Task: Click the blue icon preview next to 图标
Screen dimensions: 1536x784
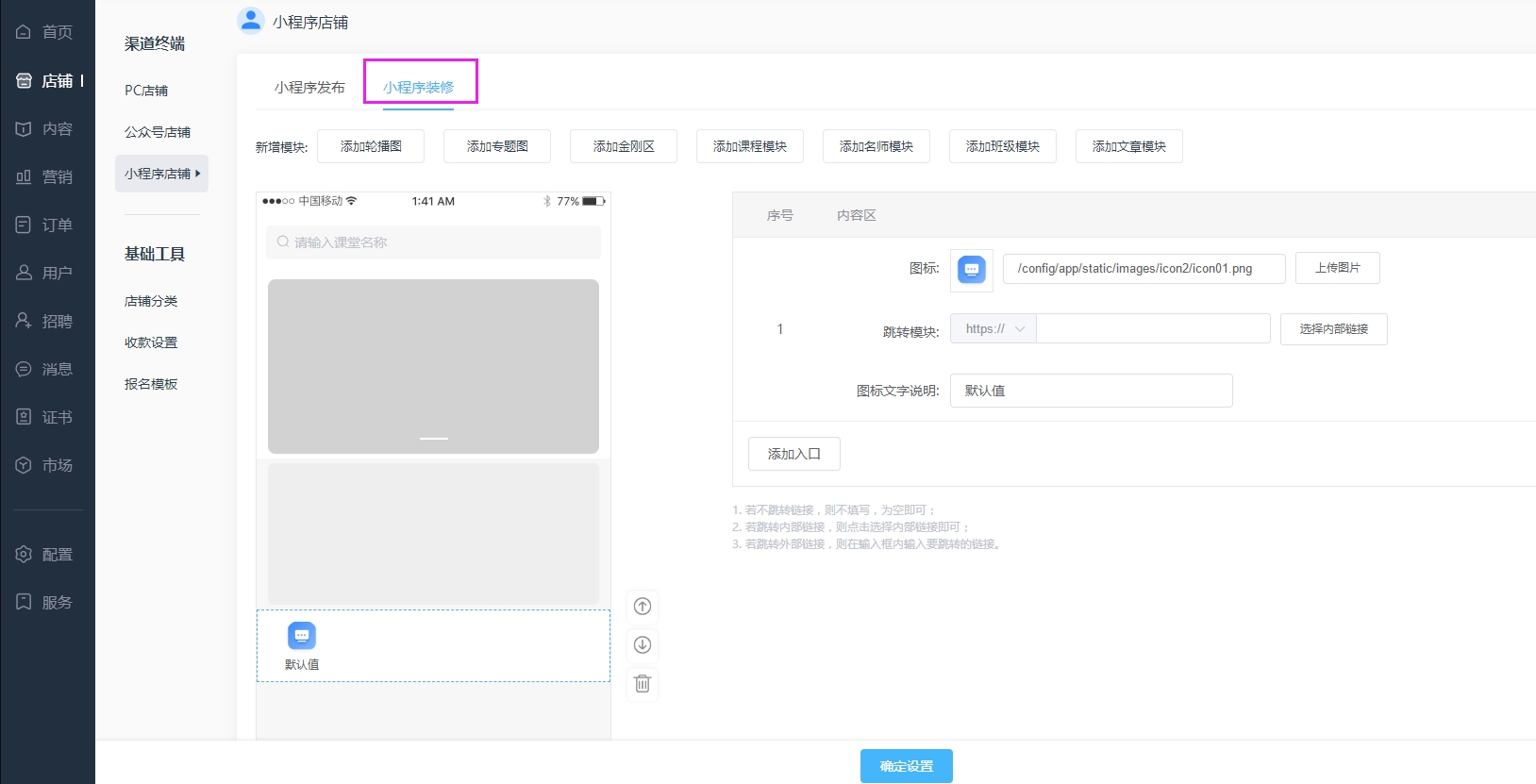Action: 972,270
